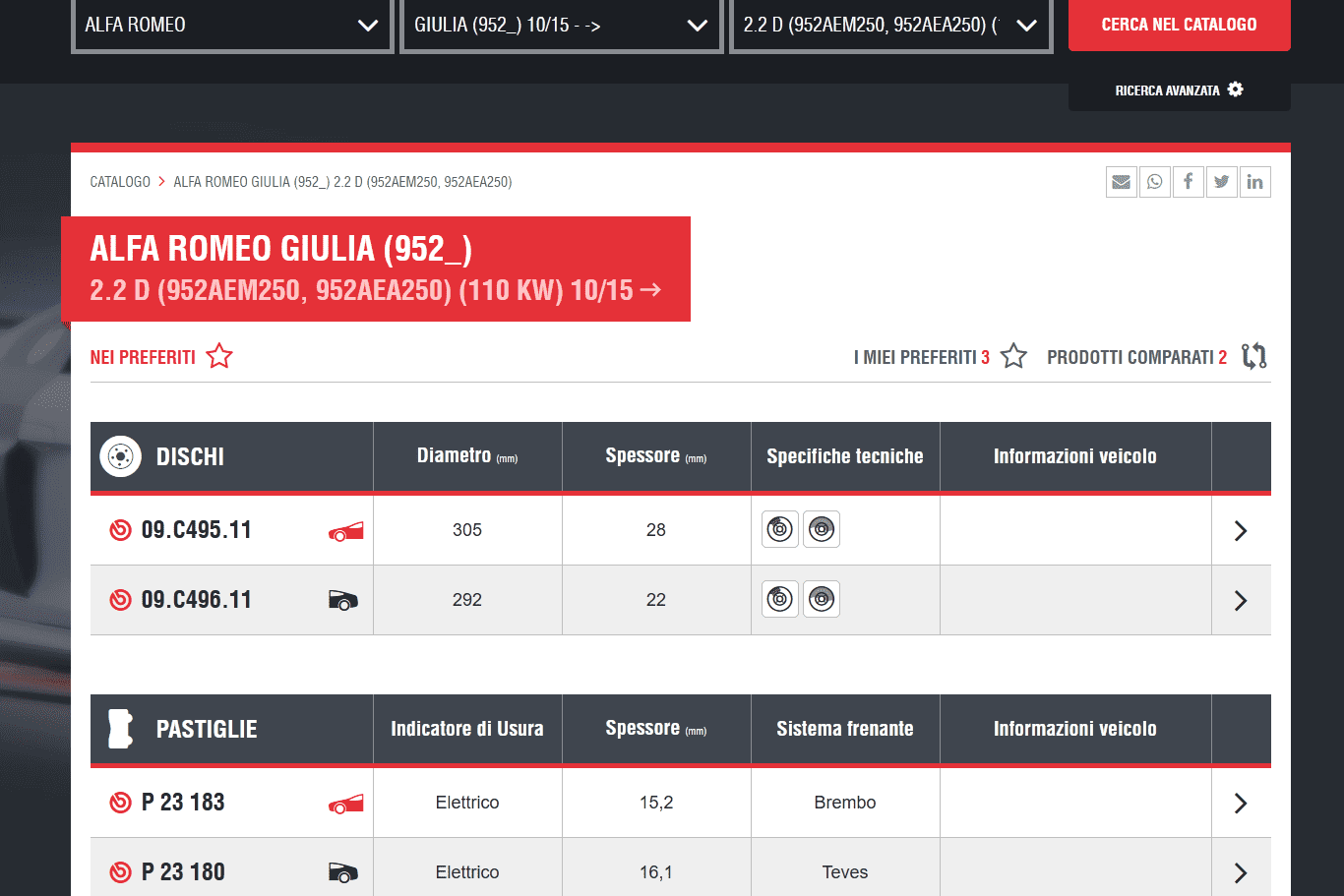Click the Brembo braking system cell
This screenshot has width=1344, height=896.
pyautogui.click(x=845, y=803)
